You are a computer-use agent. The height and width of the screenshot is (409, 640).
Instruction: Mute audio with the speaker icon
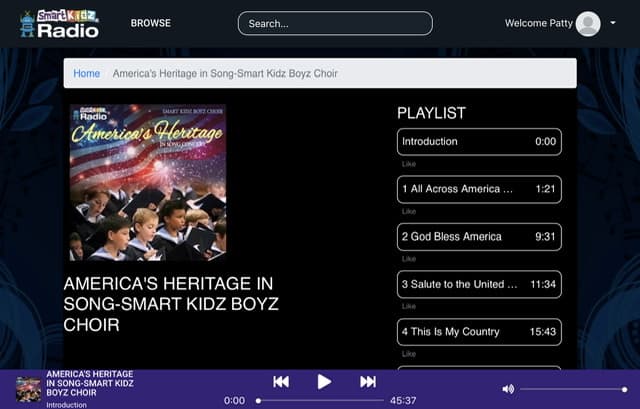(x=508, y=389)
